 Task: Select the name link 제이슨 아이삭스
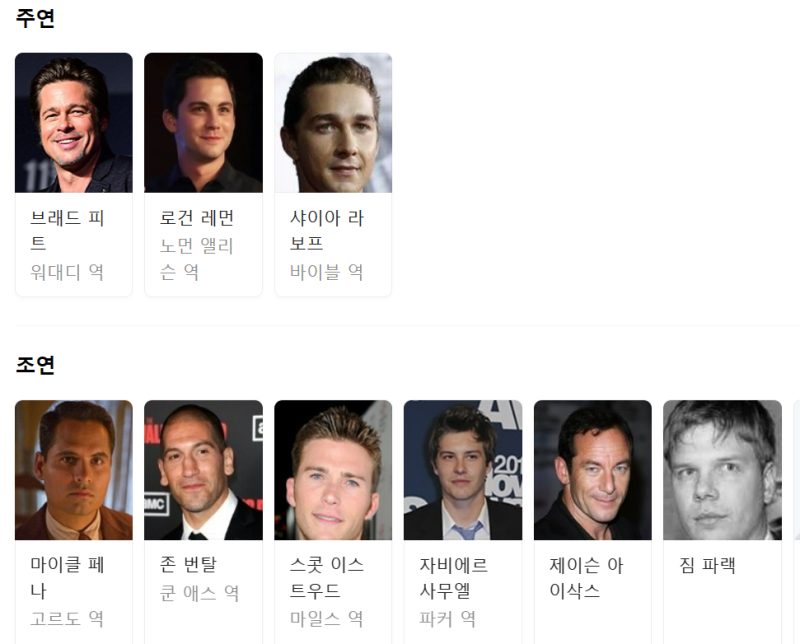[586, 578]
